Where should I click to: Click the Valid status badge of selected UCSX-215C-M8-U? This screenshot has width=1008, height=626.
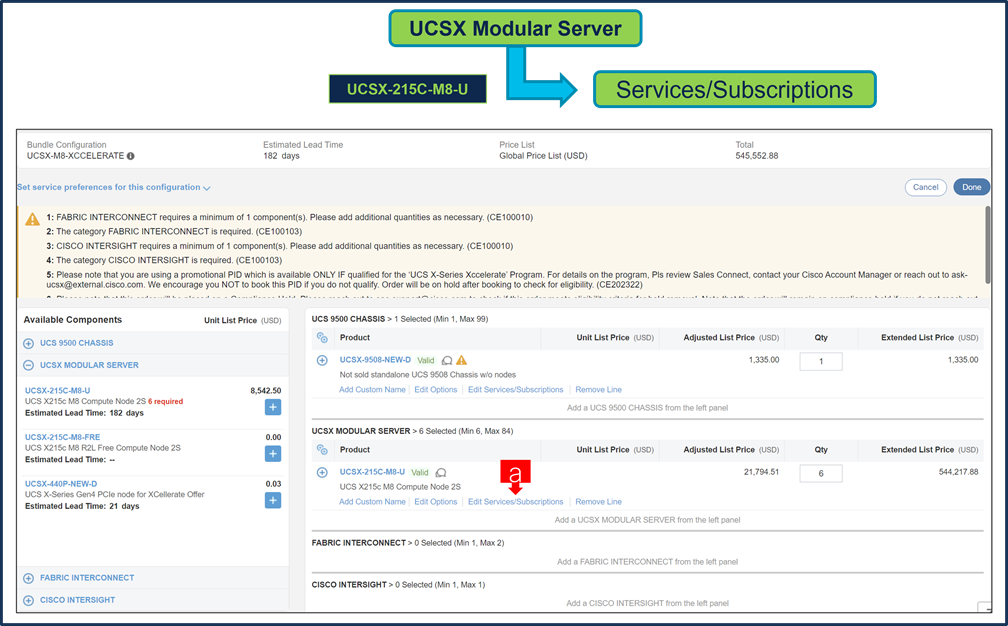coord(420,472)
